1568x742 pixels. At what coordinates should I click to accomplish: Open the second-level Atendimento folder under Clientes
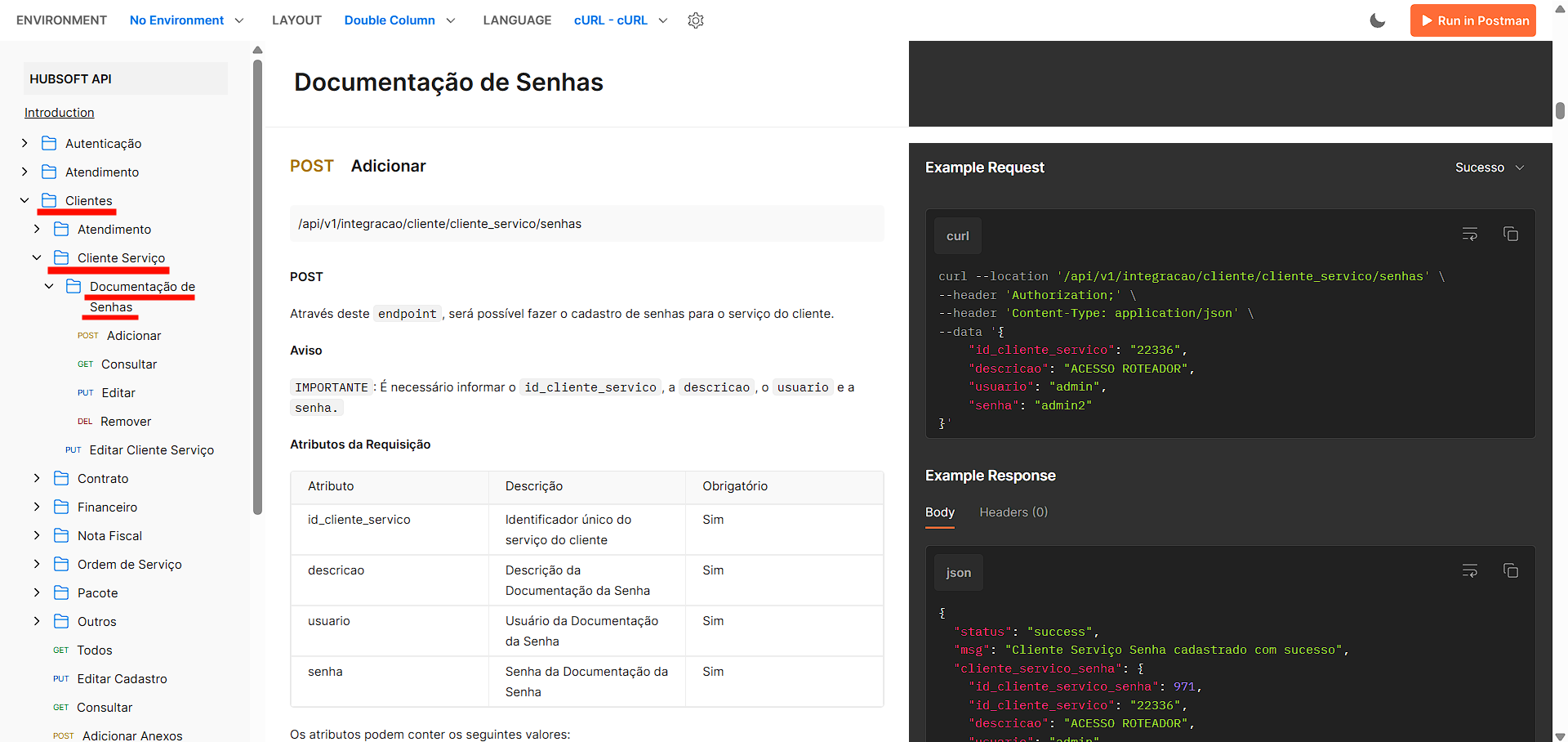click(114, 230)
